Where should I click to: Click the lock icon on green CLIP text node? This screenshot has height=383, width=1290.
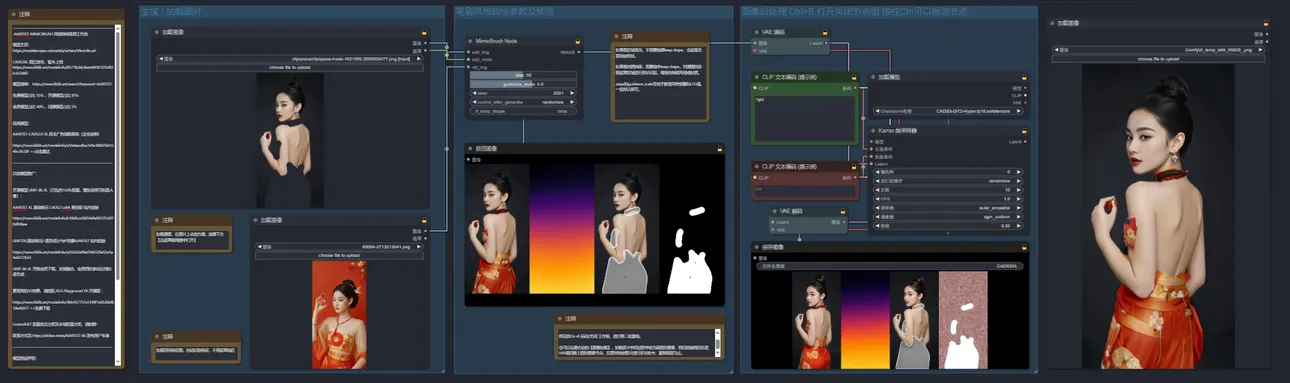[x=853, y=77]
